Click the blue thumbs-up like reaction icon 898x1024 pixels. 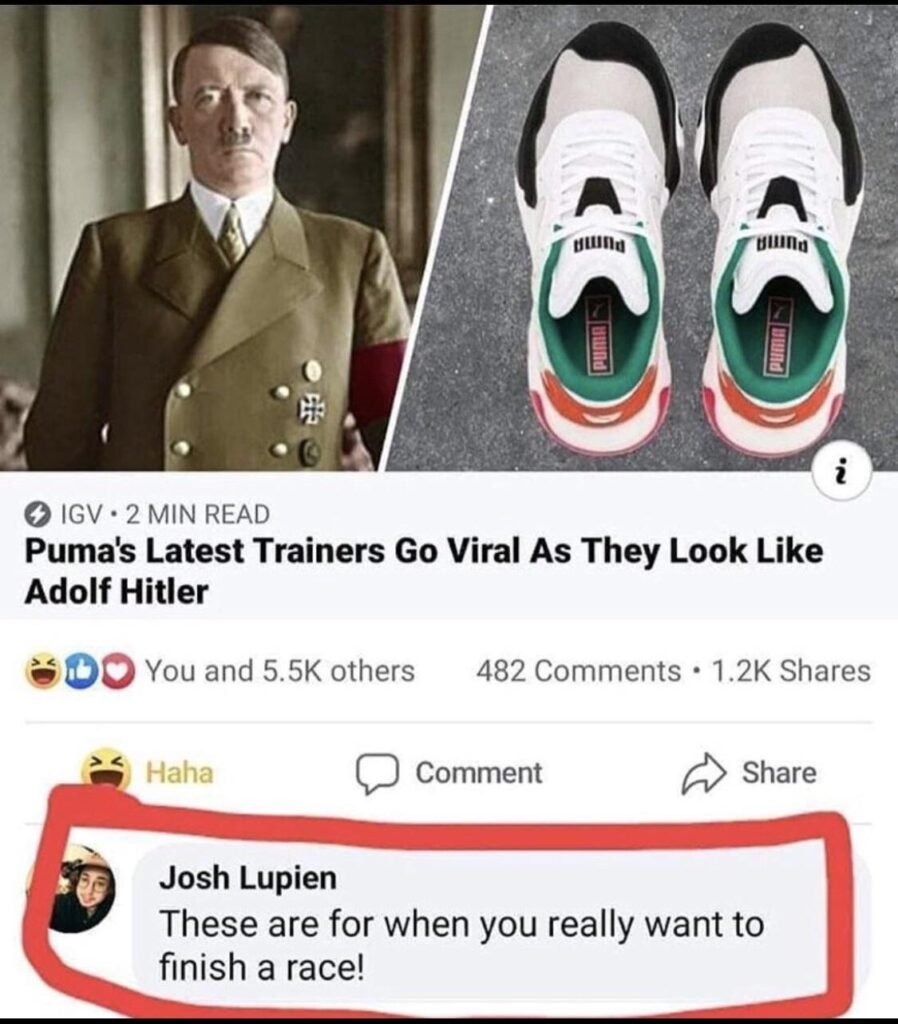(x=78, y=671)
